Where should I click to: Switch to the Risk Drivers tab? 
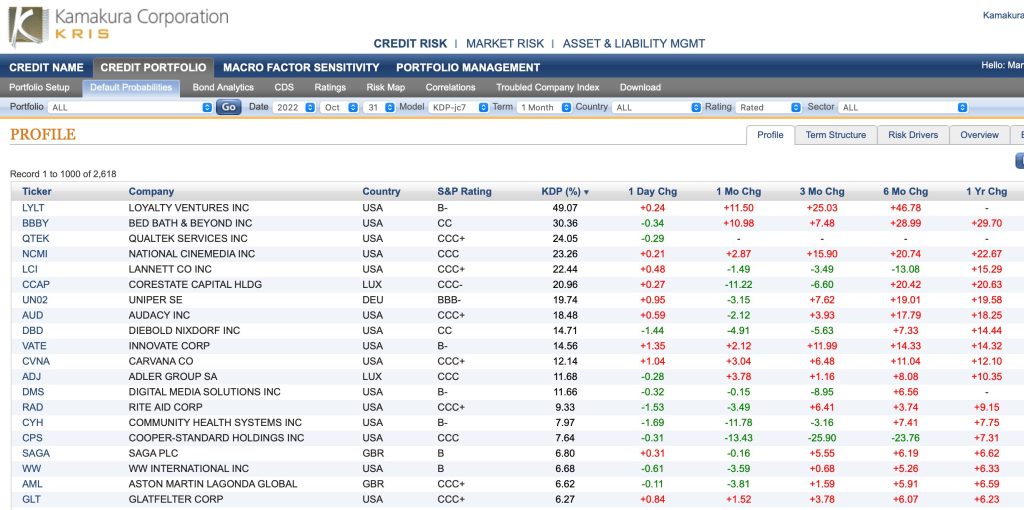click(x=913, y=135)
